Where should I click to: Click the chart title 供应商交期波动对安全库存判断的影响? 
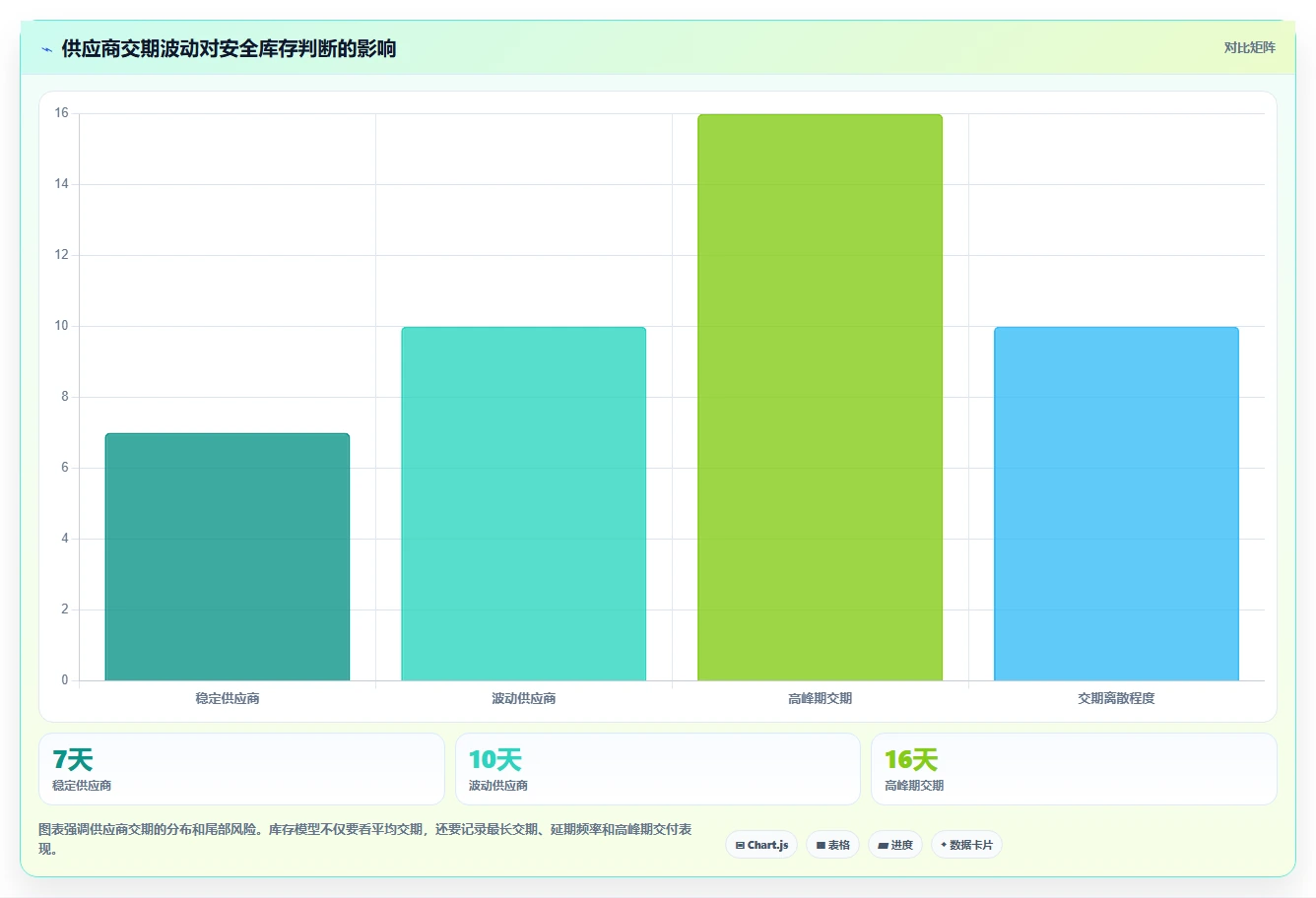[229, 48]
